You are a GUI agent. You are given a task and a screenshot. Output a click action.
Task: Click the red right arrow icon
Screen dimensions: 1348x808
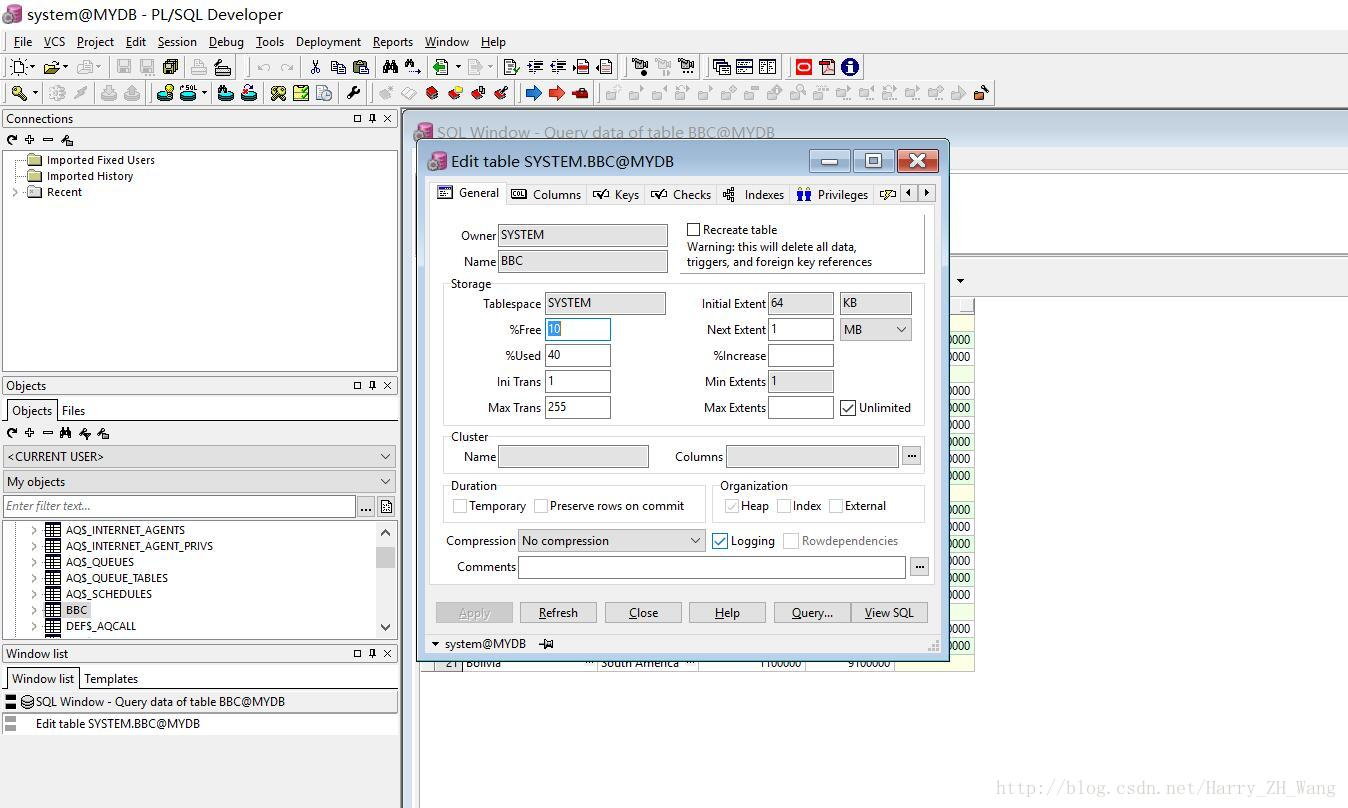point(557,93)
